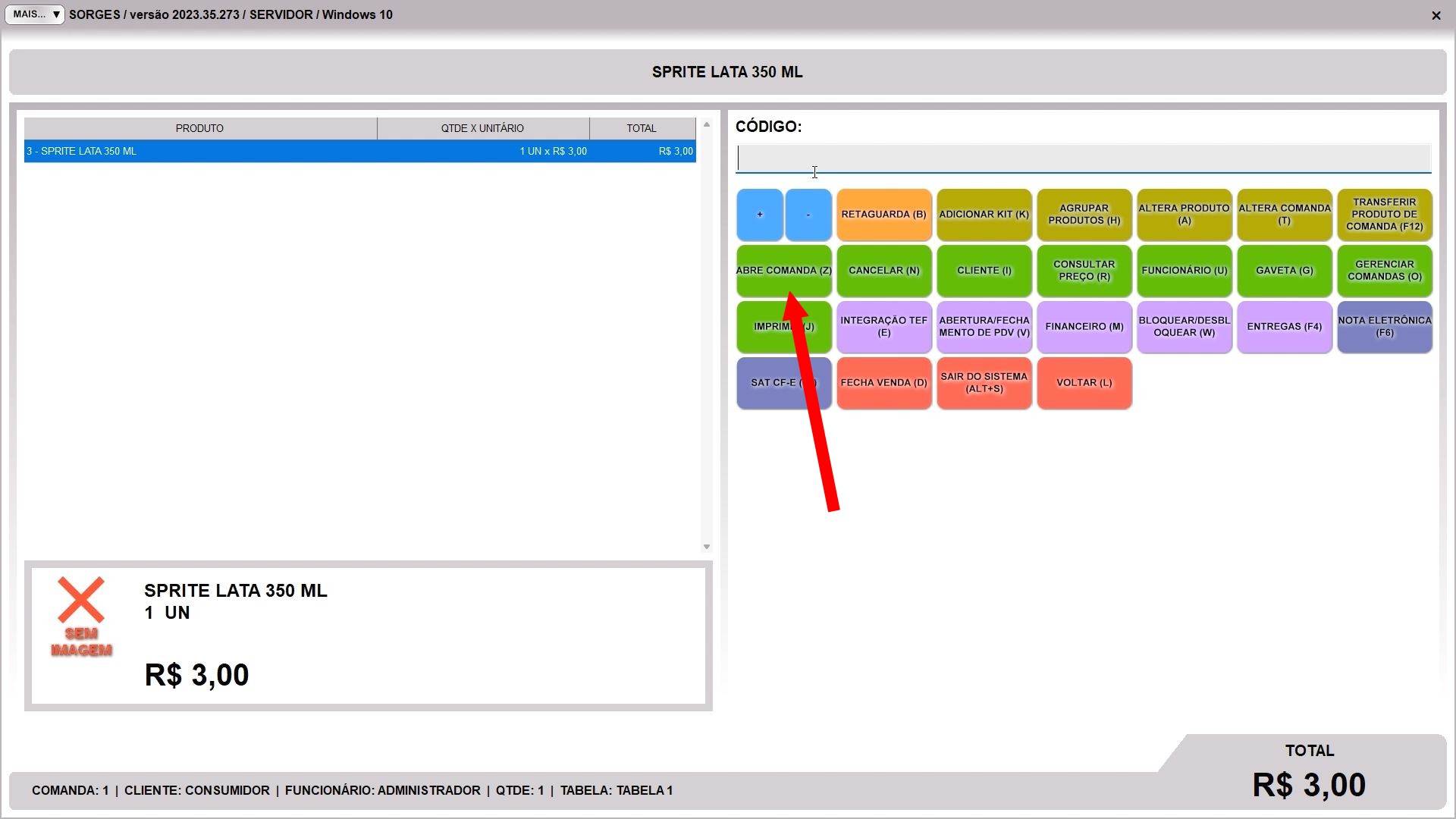The width and height of the screenshot is (1456, 819).
Task: Select Funcionário (U) button
Action: (1185, 271)
